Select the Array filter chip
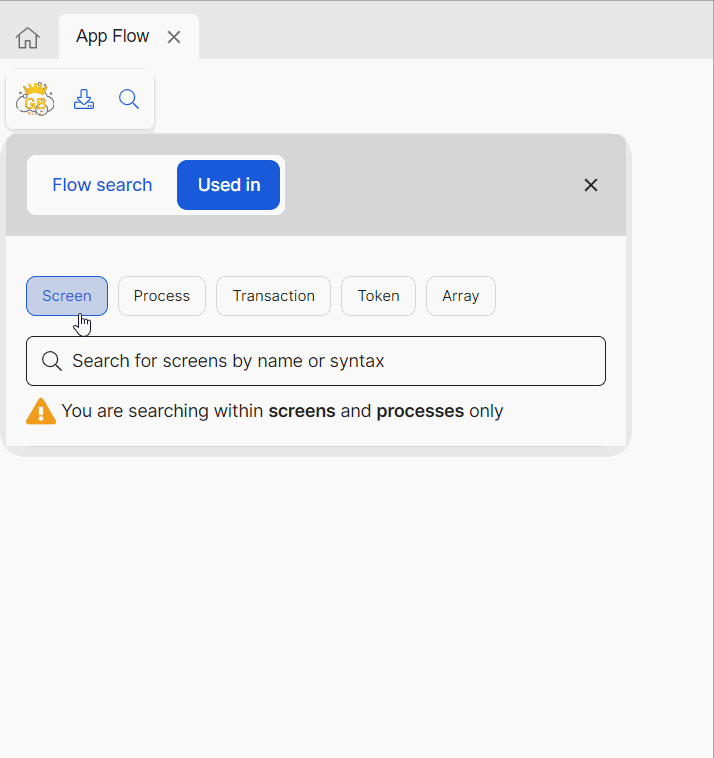The image size is (714, 758). pos(461,296)
